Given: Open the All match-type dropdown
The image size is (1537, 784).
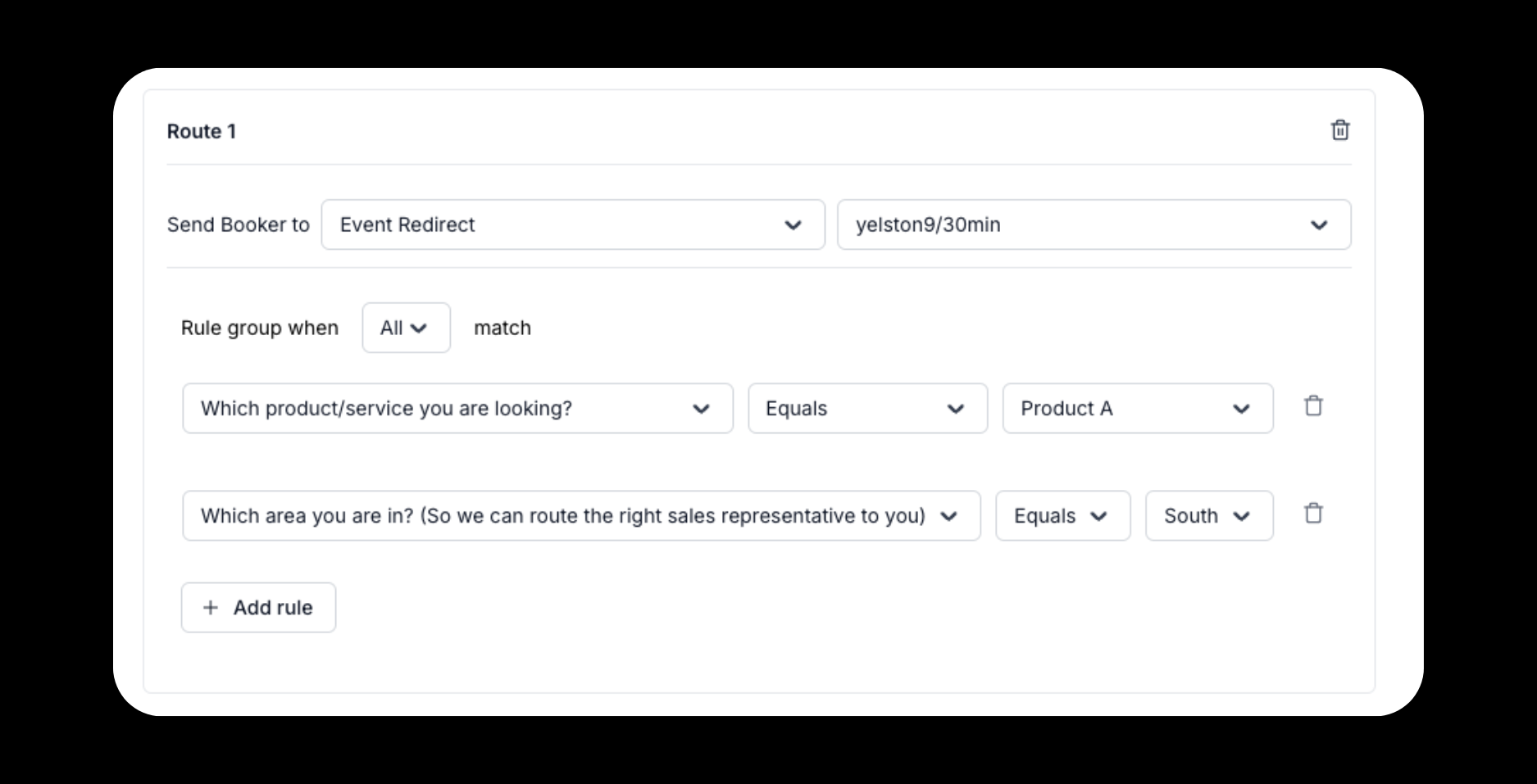Looking at the screenshot, I should pos(406,328).
